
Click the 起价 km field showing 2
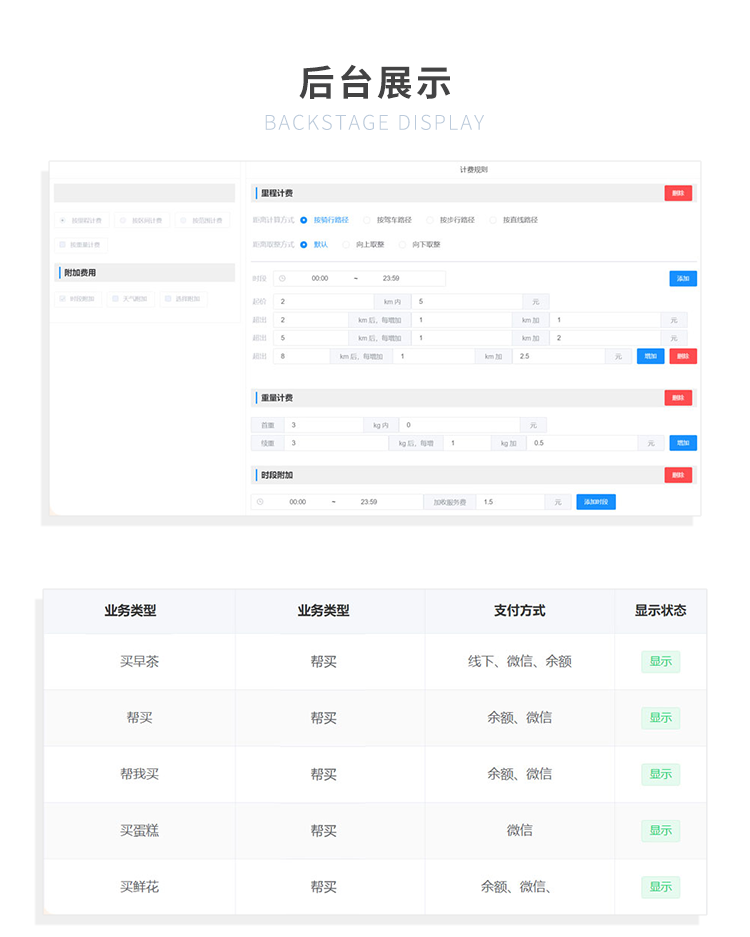[324, 302]
